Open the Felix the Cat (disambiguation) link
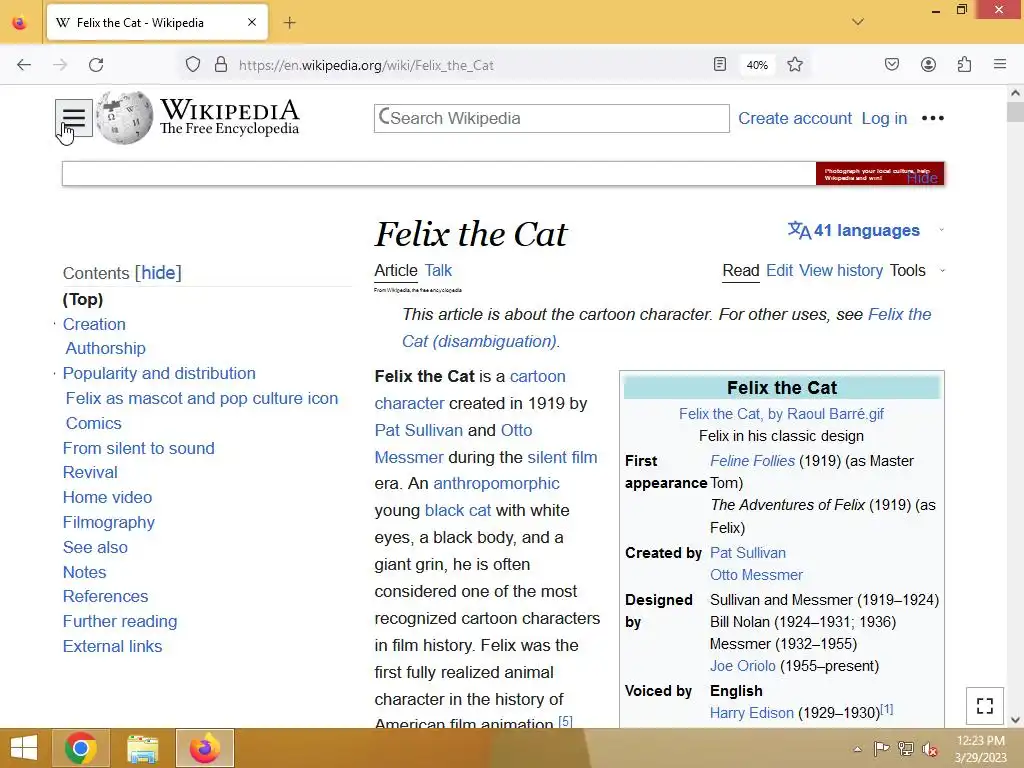 point(666,328)
